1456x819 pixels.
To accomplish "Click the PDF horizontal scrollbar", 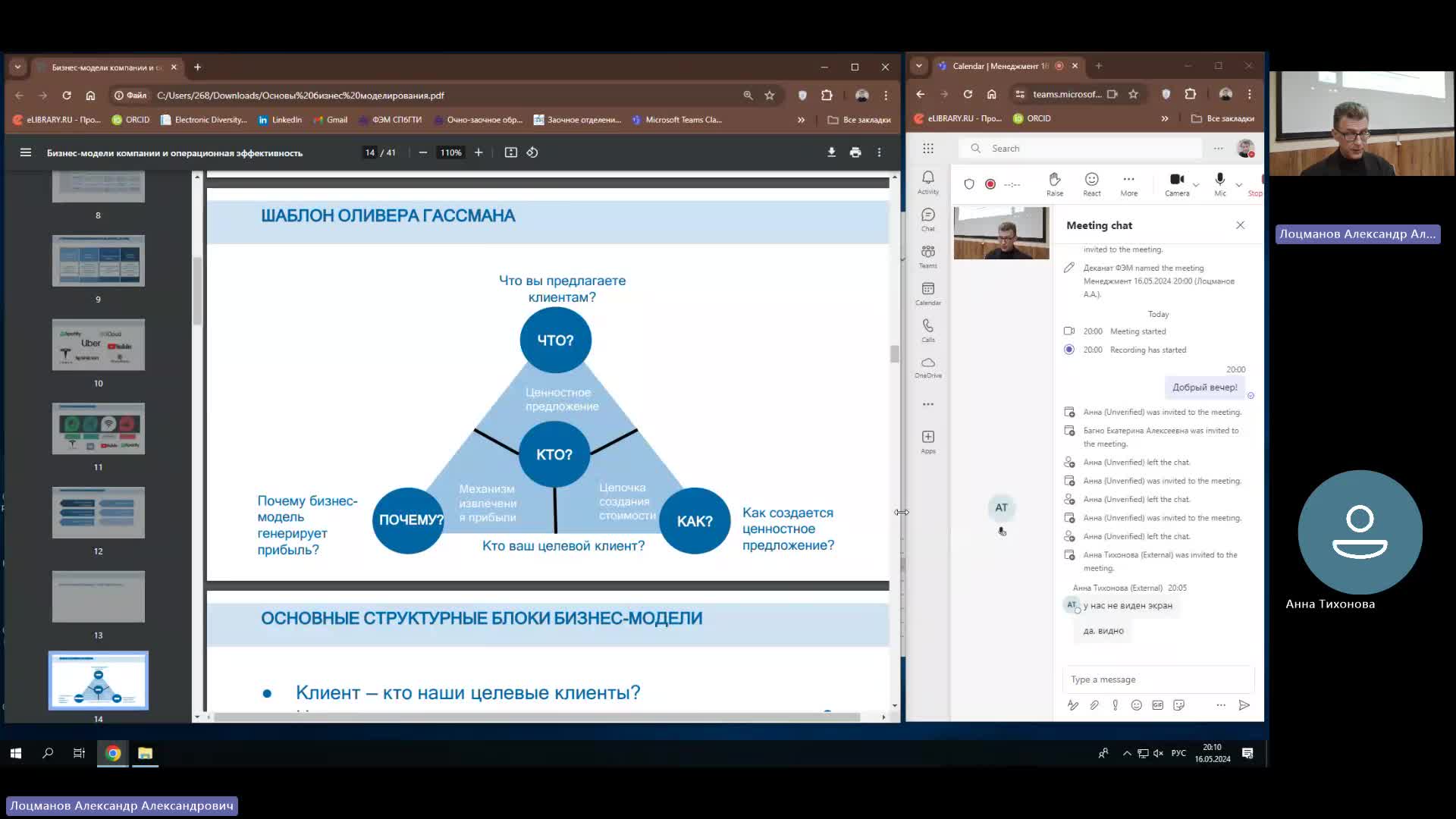I will click(x=537, y=717).
